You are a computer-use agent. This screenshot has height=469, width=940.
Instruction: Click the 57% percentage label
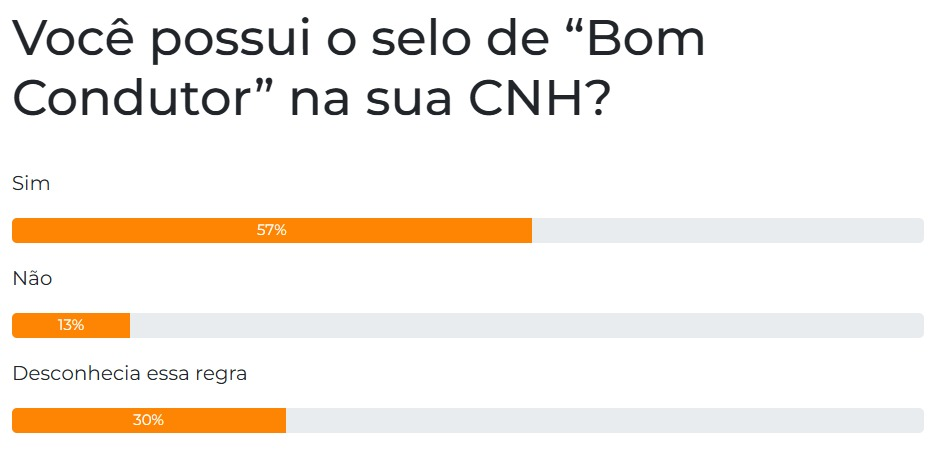271,230
